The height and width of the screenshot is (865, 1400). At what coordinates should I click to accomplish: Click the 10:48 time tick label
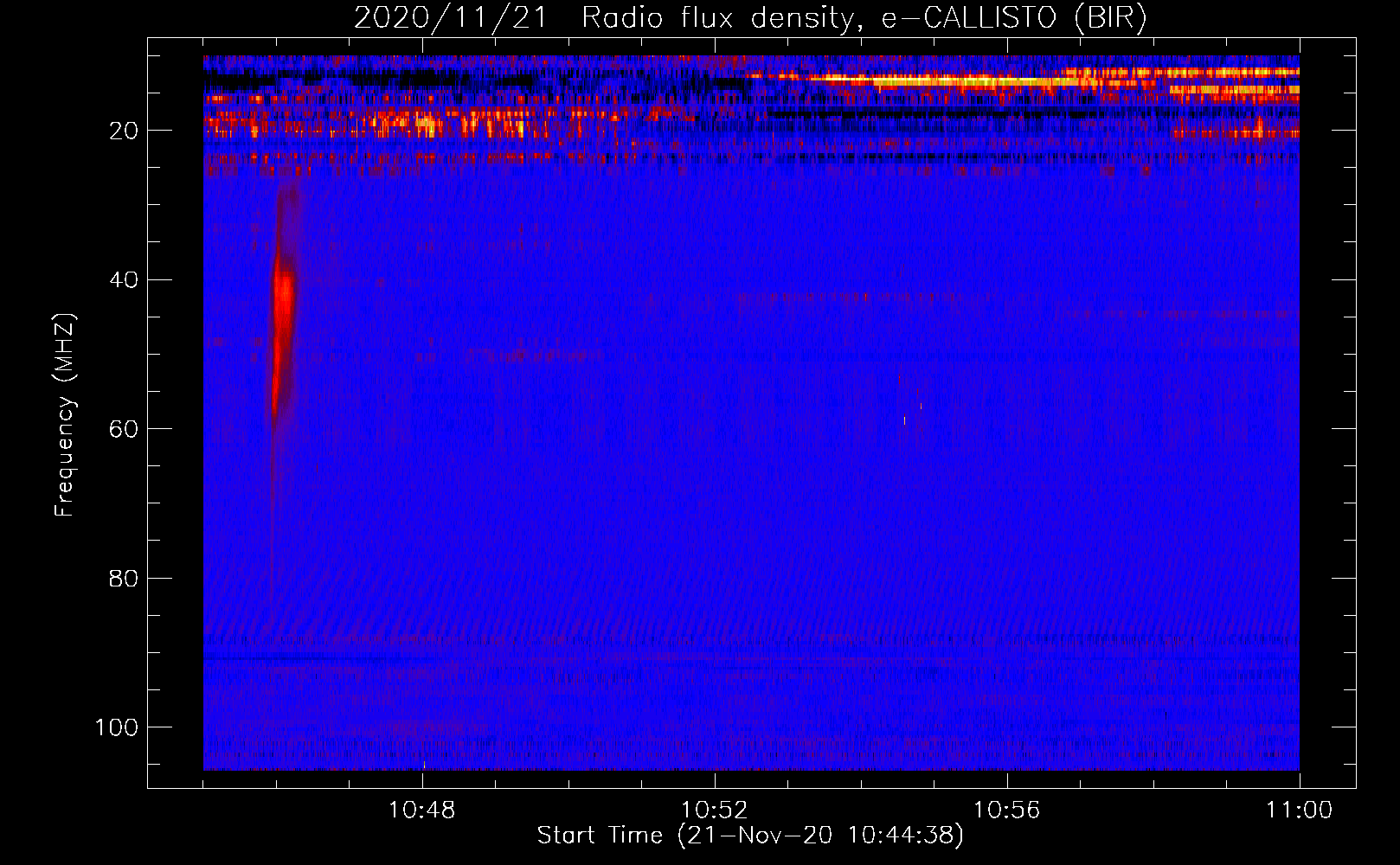click(x=422, y=811)
